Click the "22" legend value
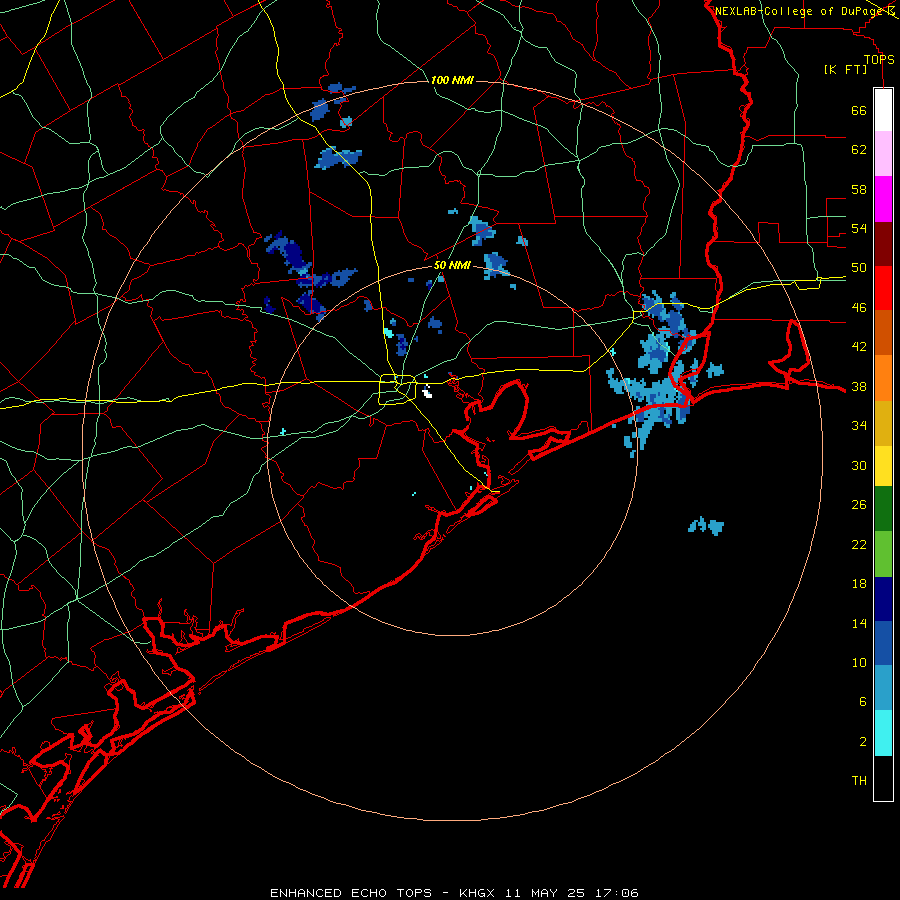900x900 pixels. click(859, 544)
